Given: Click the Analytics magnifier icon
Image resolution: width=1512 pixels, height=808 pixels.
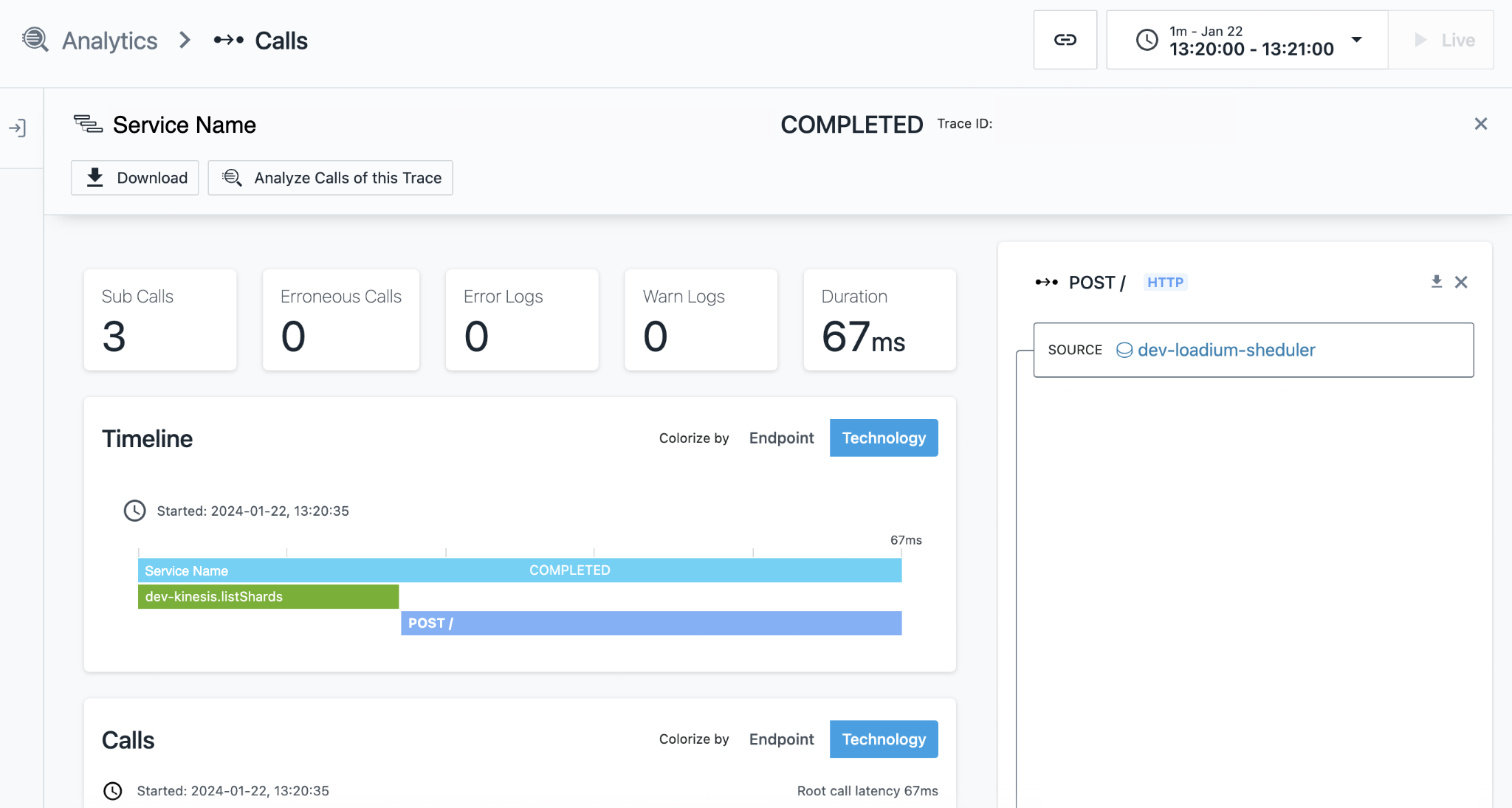Looking at the screenshot, I should 35,40.
